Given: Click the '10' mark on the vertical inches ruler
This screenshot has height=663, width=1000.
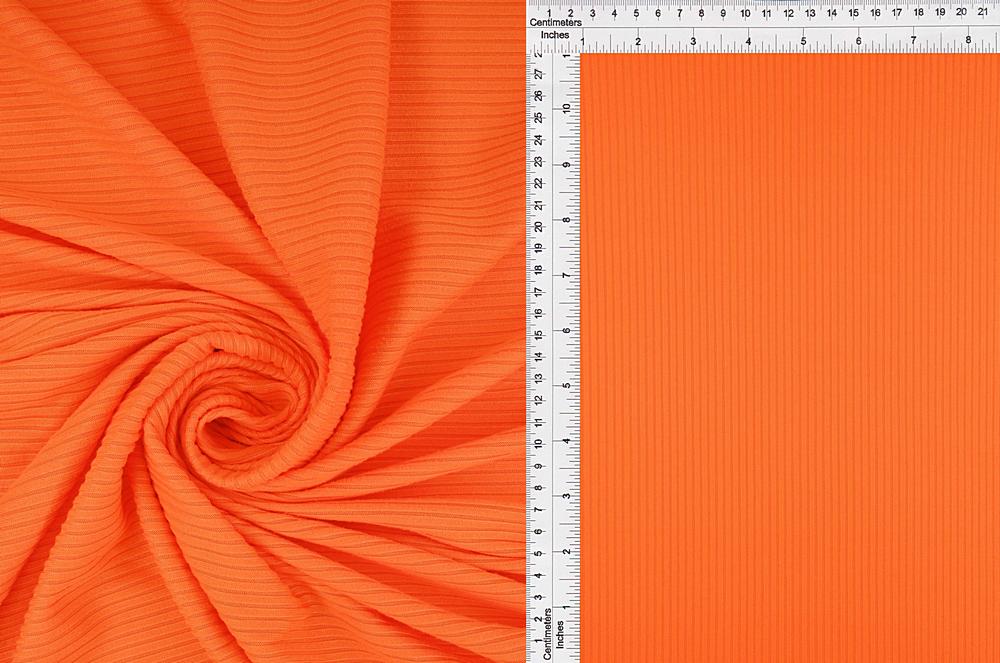Looking at the screenshot, I should (566, 109).
